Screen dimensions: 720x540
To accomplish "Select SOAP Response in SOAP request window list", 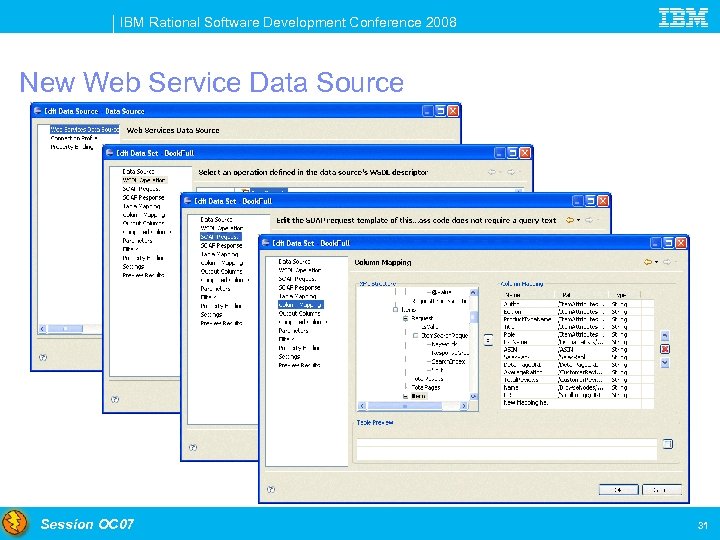I will click(221, 245).
